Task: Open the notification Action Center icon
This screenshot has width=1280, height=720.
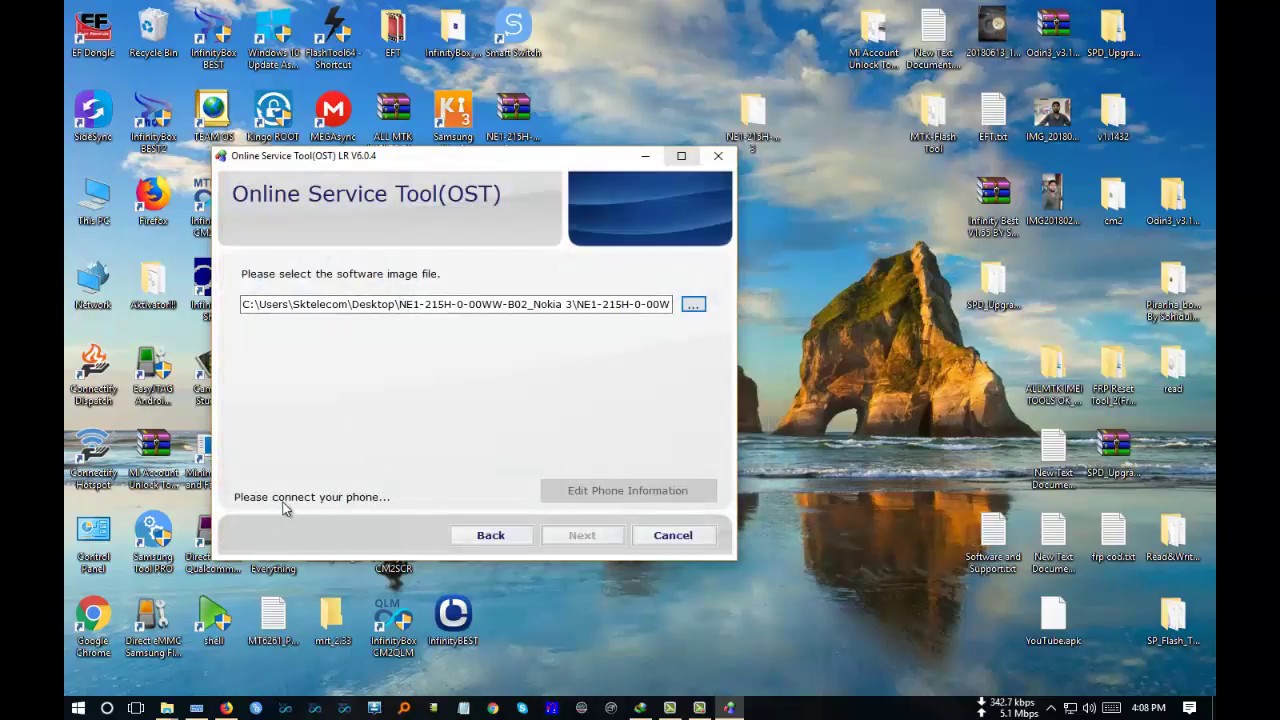Action: click(1189, 708)
